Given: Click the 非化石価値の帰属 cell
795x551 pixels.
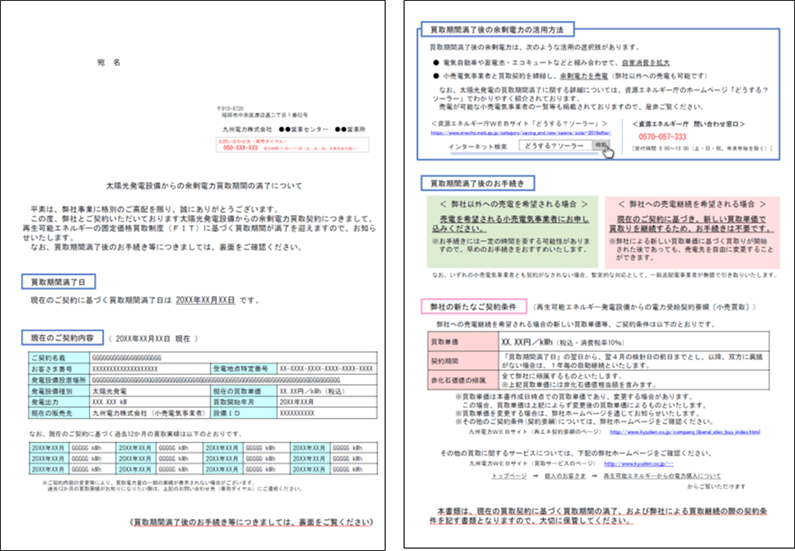Looking at the screenshot, I should pos(463,380).
